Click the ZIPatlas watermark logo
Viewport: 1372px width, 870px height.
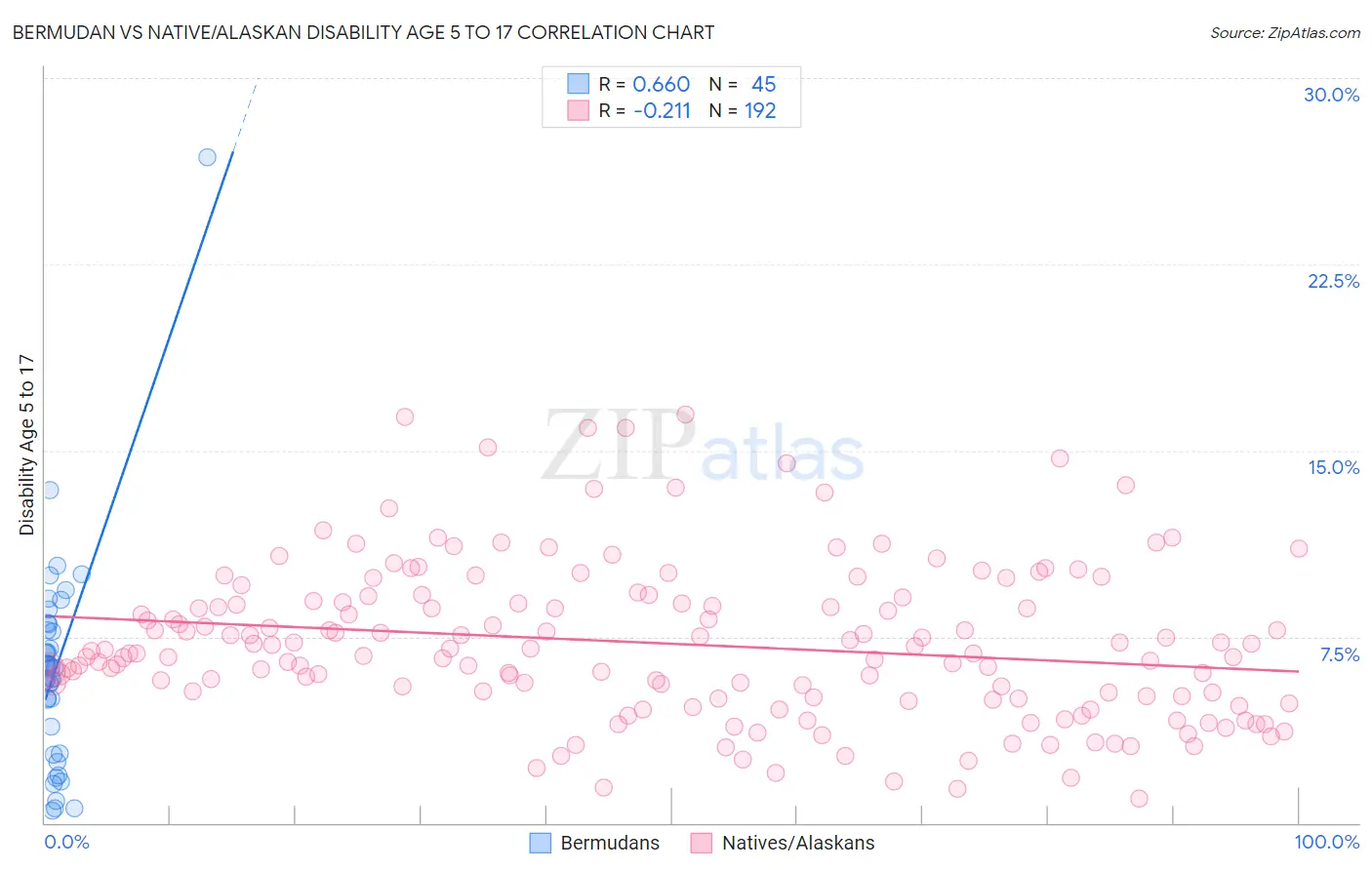coord(703,447)
